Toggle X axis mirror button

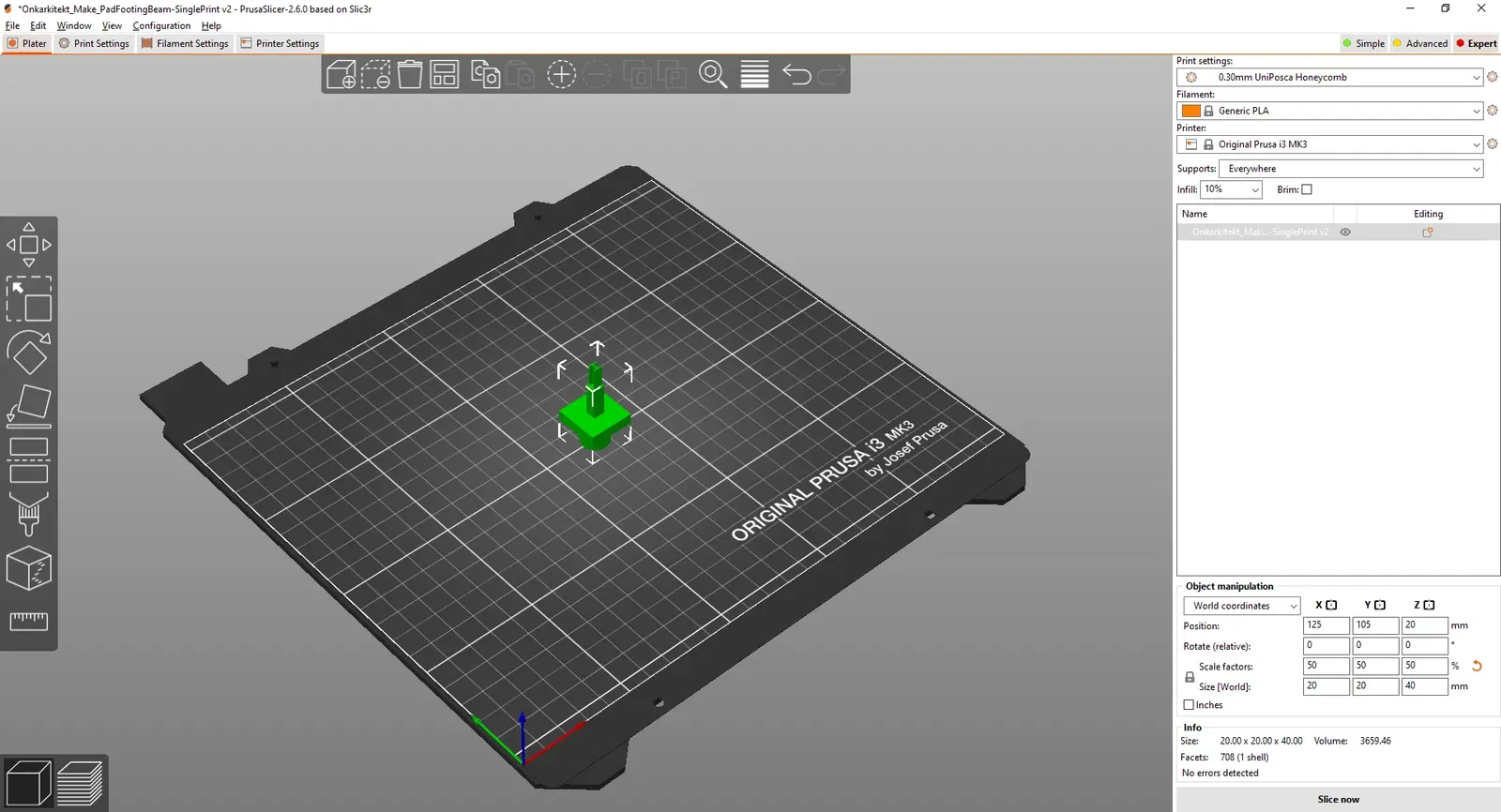click(x=1331, y=606)
